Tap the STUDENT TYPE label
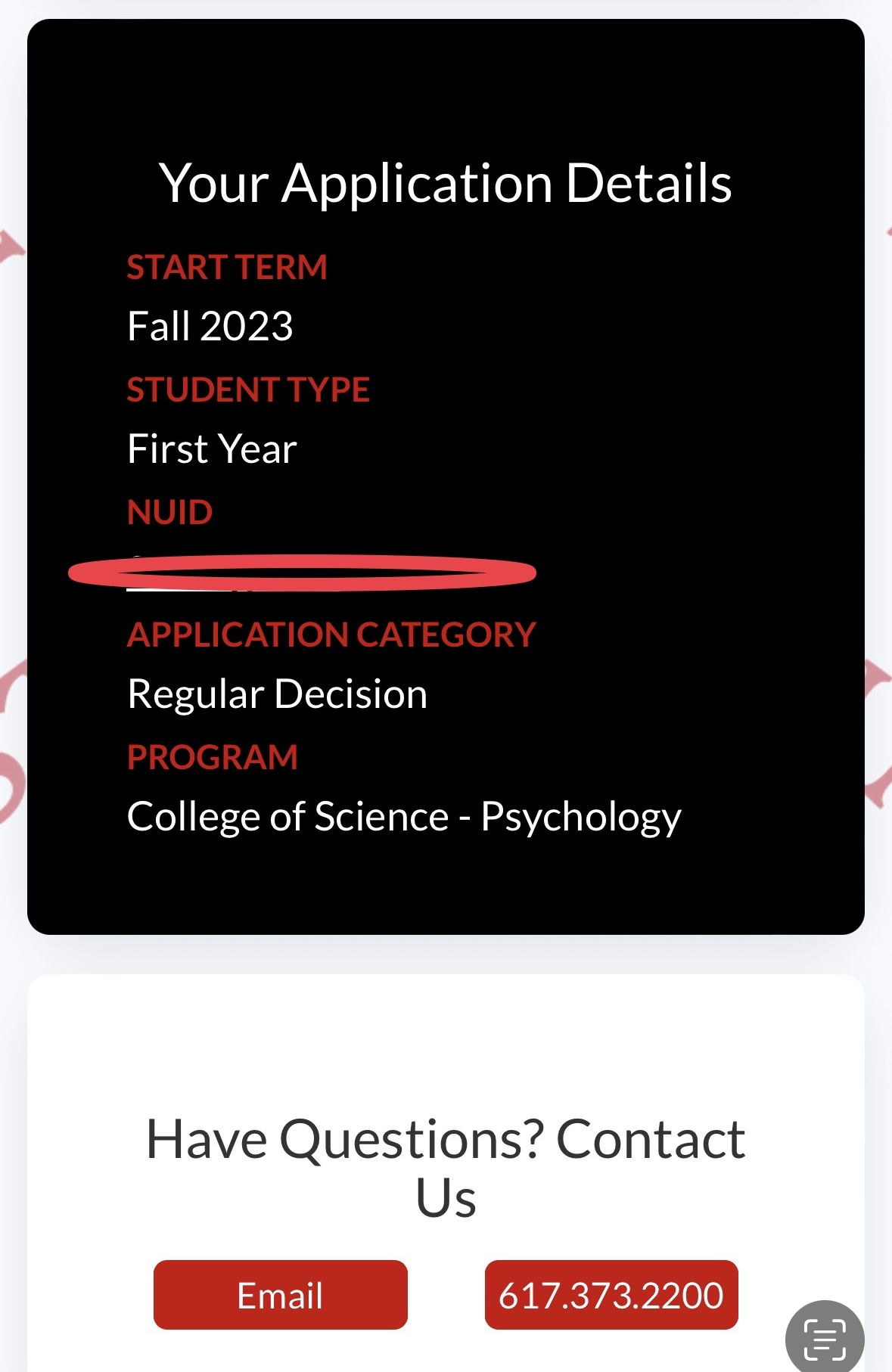Screen dimensions: 892x1372 248,390
